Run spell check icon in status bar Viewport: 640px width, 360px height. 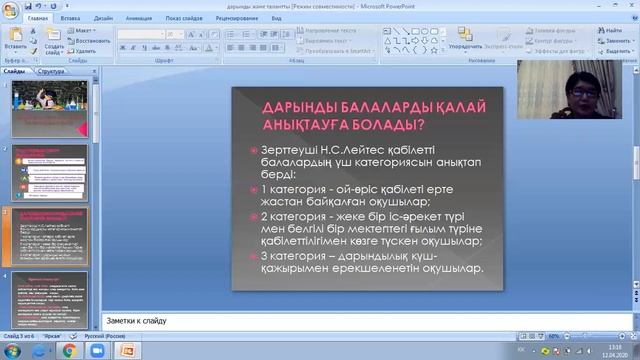[x=73, y=336]
